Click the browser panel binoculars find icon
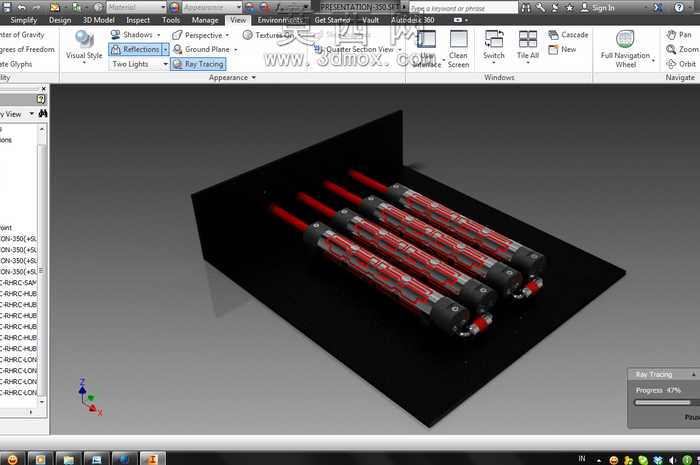 click(x=43, y=114)
